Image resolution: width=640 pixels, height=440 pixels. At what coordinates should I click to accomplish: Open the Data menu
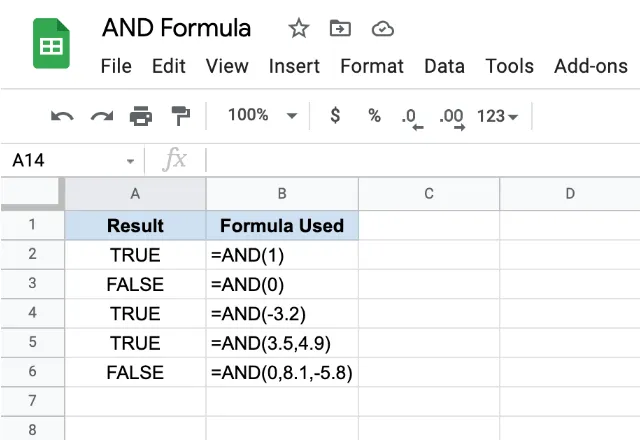444,67
